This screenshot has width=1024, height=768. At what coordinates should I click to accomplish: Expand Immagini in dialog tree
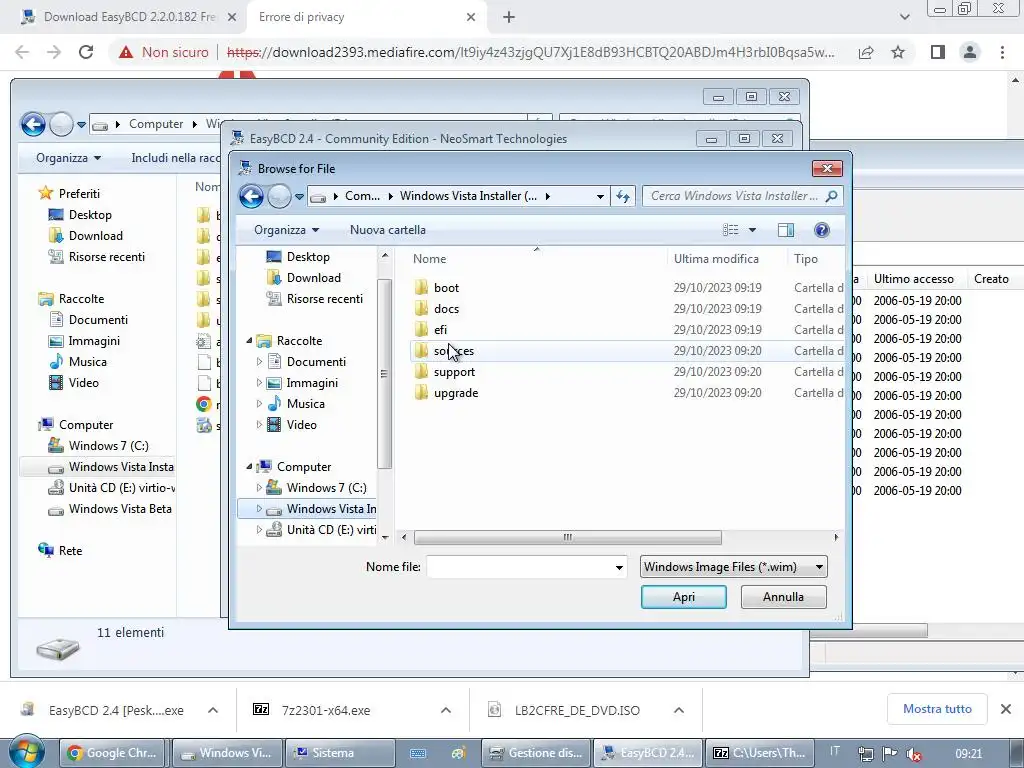tap(259, 383)
